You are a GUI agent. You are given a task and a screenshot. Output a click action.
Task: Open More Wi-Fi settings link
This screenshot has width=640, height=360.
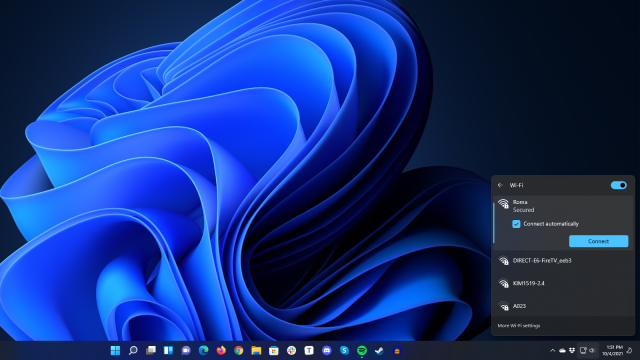518,325
